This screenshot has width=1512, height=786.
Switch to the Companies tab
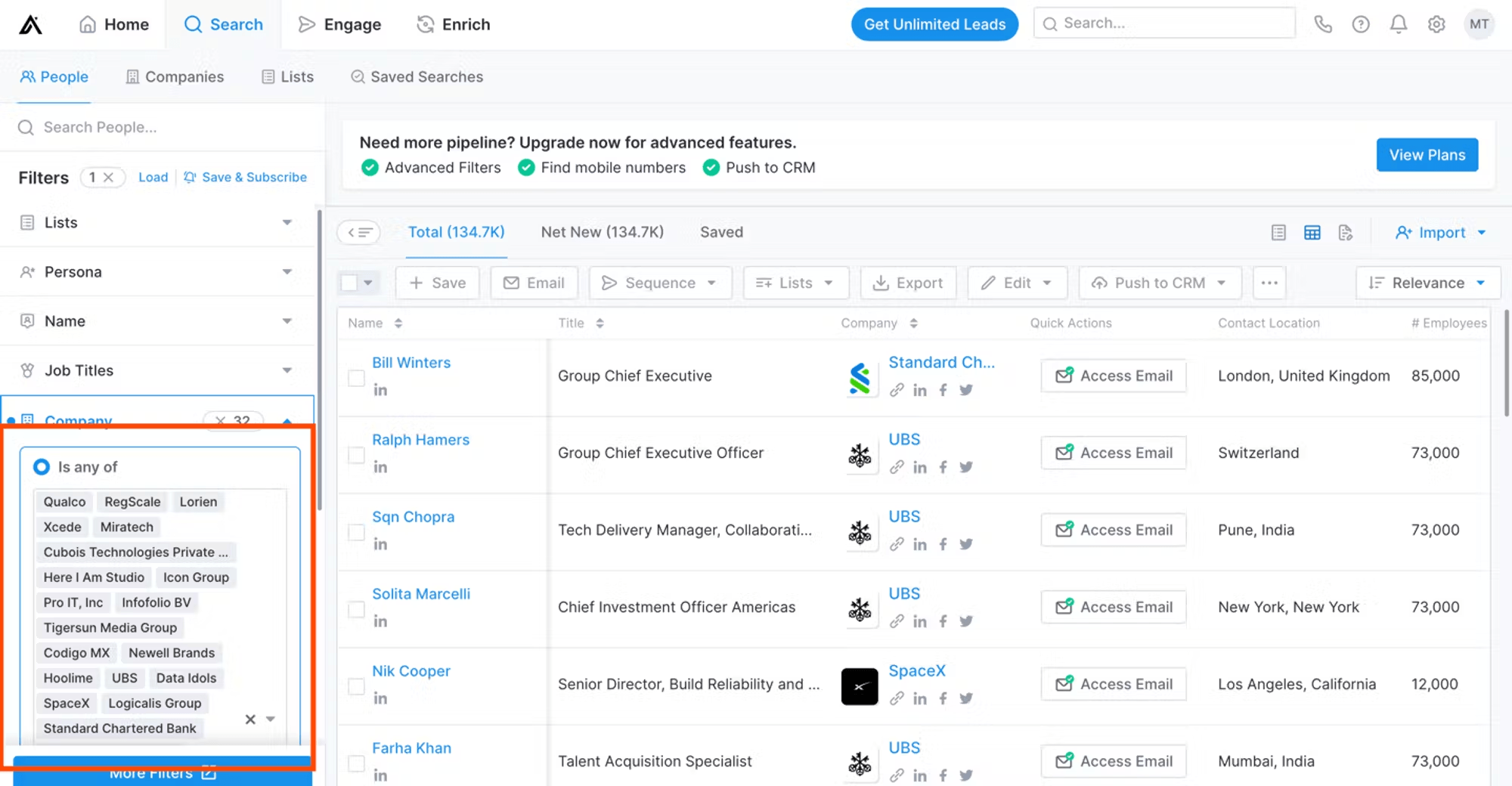[x=174, y=76]
